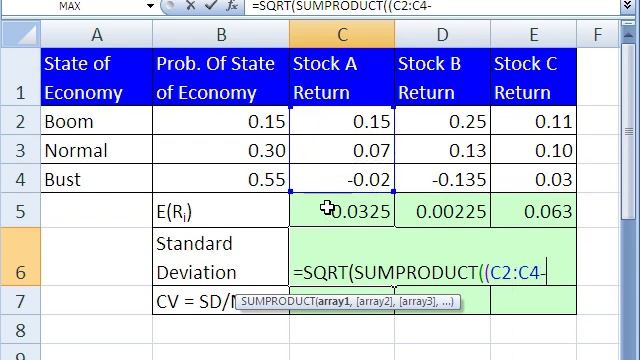Select row 1 header
The image size is (640, 360).
pos(20,77)
